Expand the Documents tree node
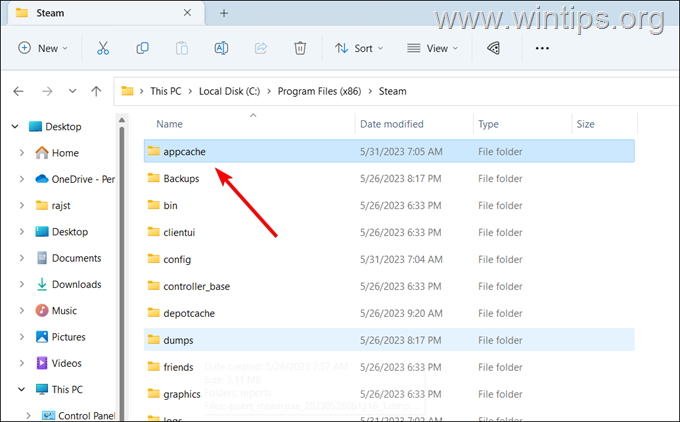 pyautogui.click(x=22, y=258)
